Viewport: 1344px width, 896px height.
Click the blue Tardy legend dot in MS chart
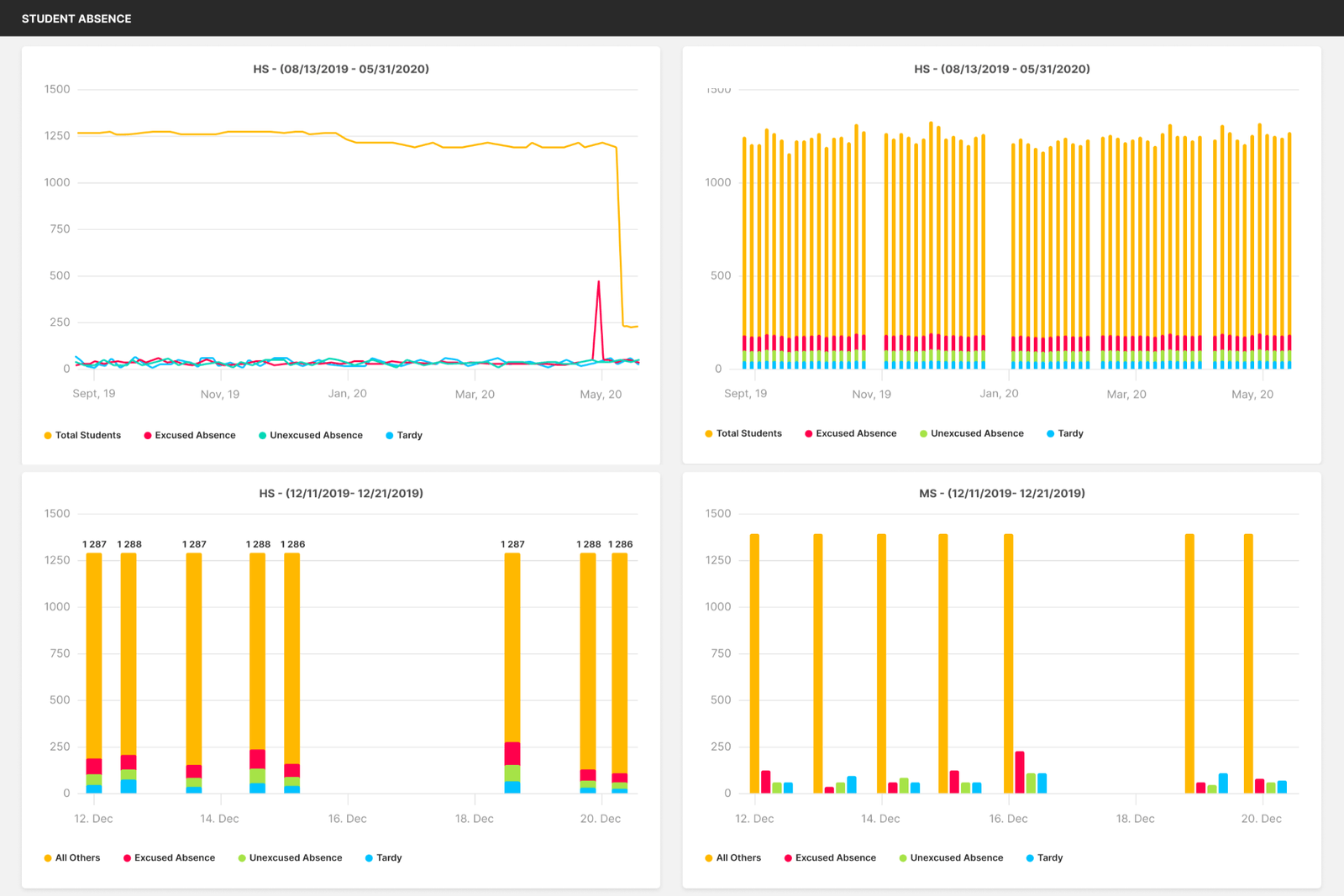pyautogui.click(x=1031, y=858)
